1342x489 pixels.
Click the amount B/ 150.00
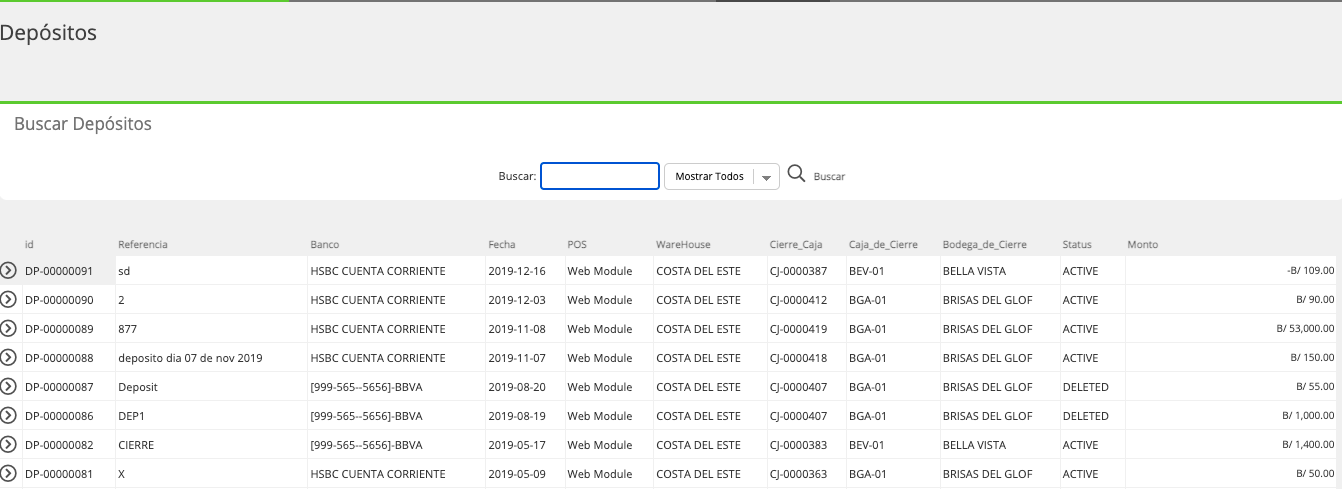coord(1313,358)
